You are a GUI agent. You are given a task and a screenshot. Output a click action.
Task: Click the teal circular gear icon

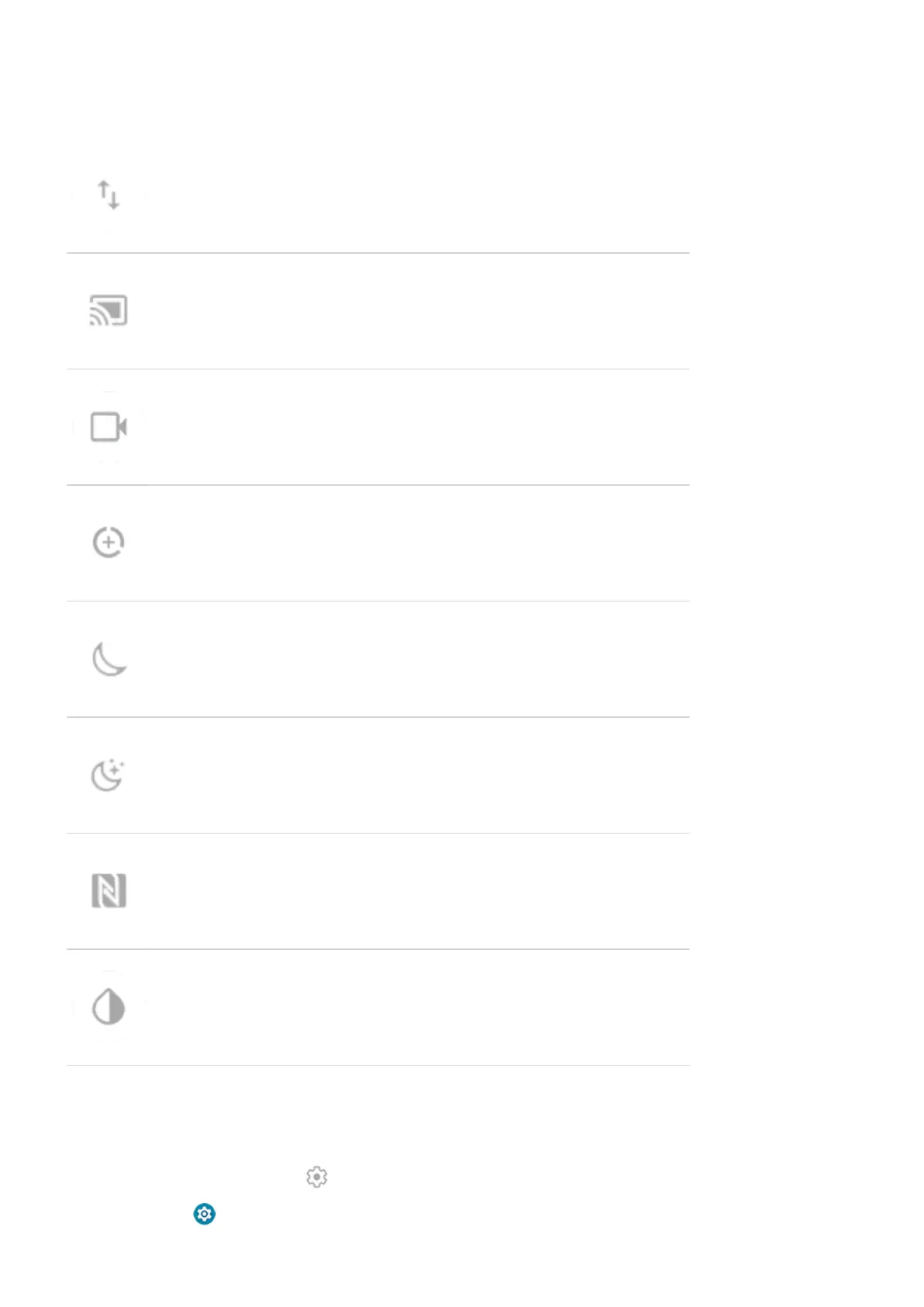(x=204, y=1214)
